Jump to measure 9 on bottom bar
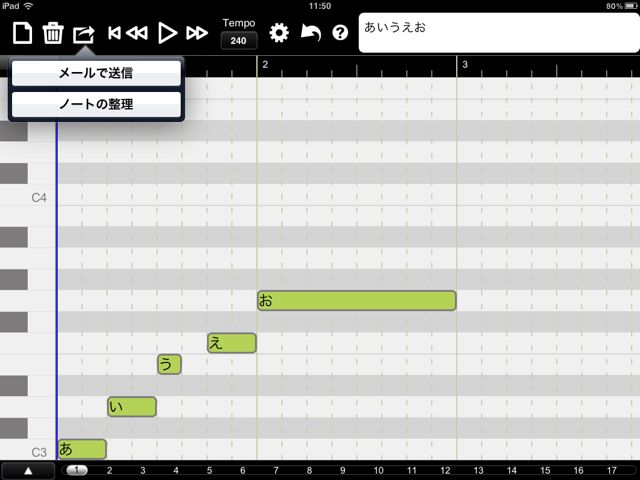 pos(343,470)
